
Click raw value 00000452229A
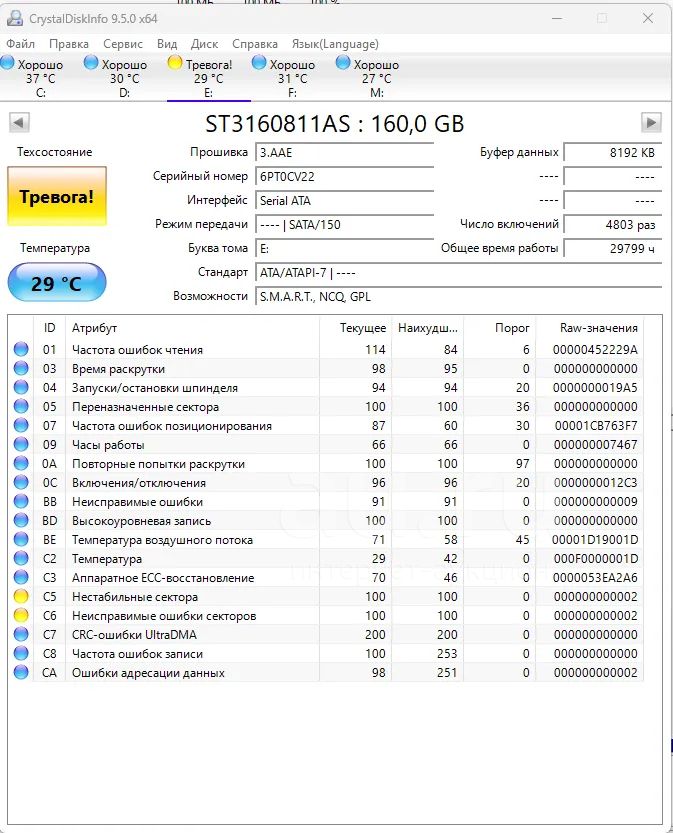tap(595, 350)
